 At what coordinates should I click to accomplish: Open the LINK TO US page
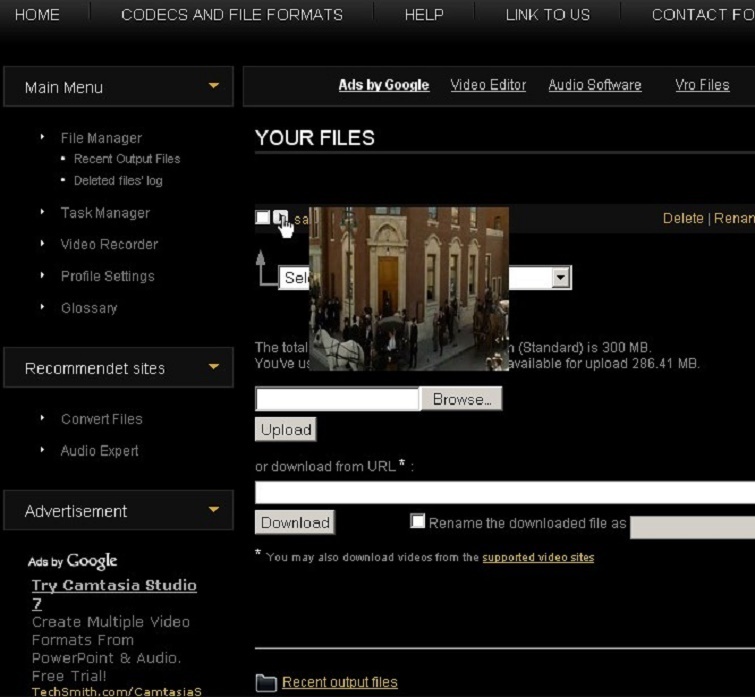pyautogui.click(x=547, y=15)
